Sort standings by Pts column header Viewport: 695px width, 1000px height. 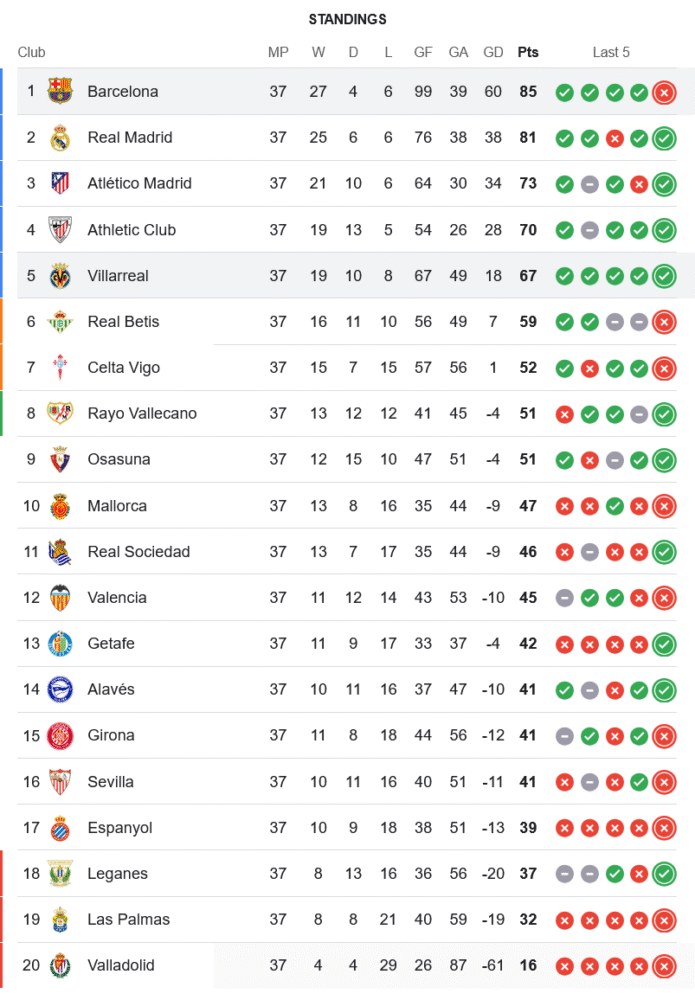[x=527, y=52]
